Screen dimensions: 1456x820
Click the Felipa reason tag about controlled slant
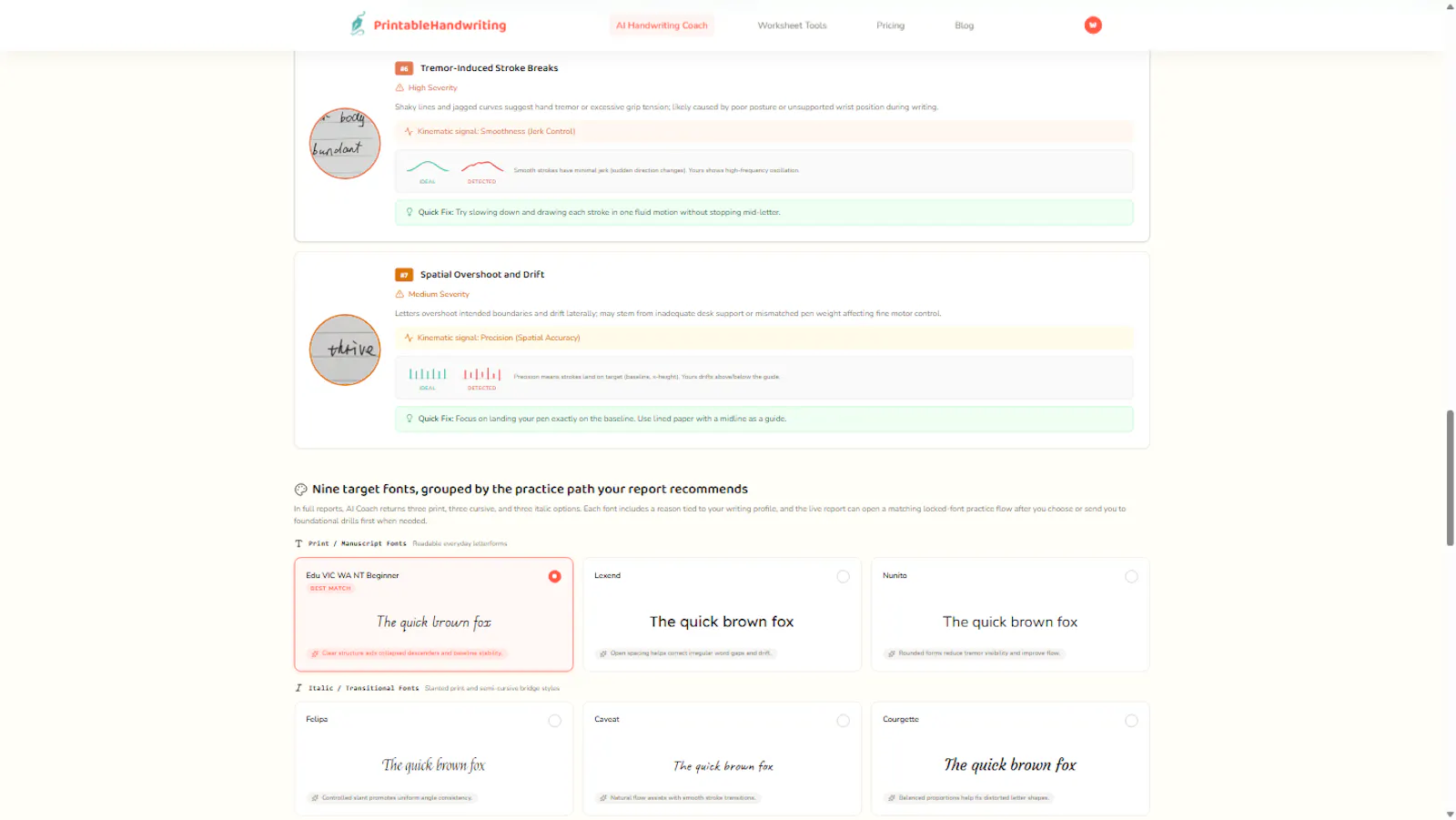(392, 798)
